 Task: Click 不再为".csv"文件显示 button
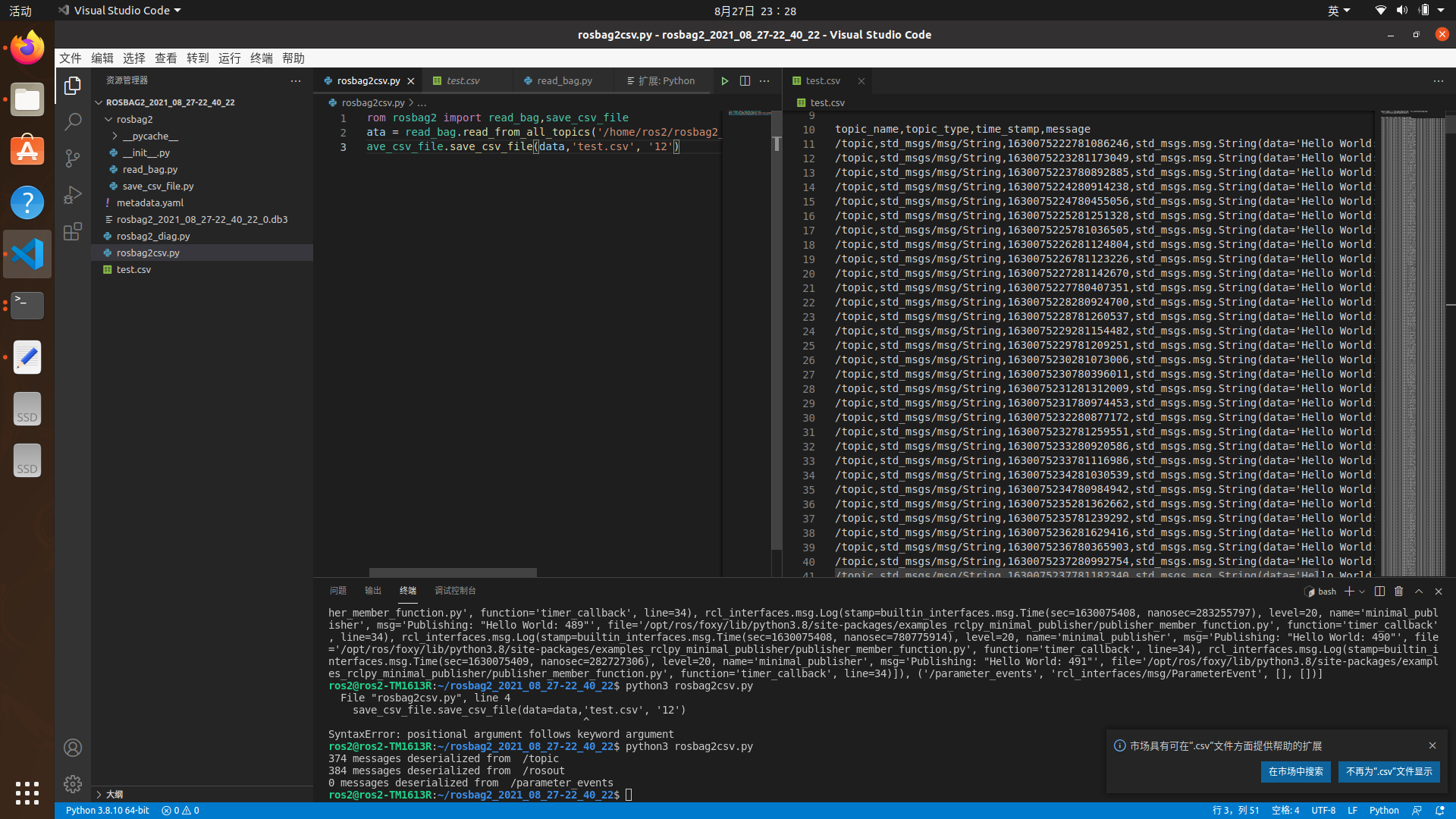coord(1389,771)
